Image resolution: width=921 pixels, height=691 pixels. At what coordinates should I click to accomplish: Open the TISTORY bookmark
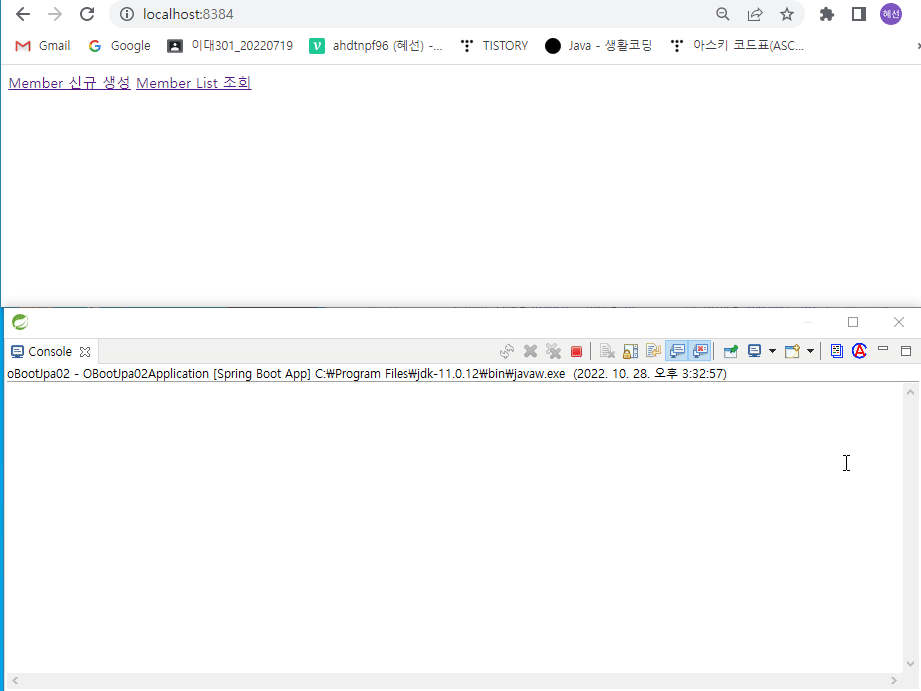point(495,46)
